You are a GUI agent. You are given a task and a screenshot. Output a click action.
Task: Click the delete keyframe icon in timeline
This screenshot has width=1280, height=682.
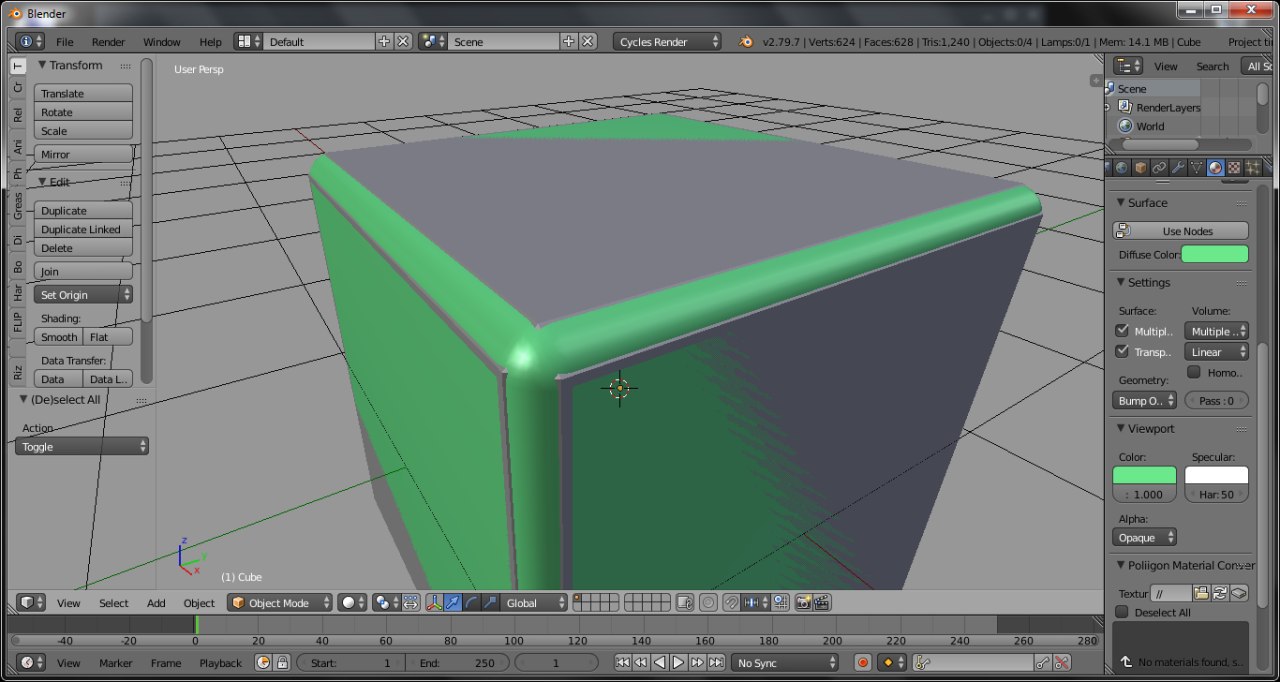pos(1062,662)
